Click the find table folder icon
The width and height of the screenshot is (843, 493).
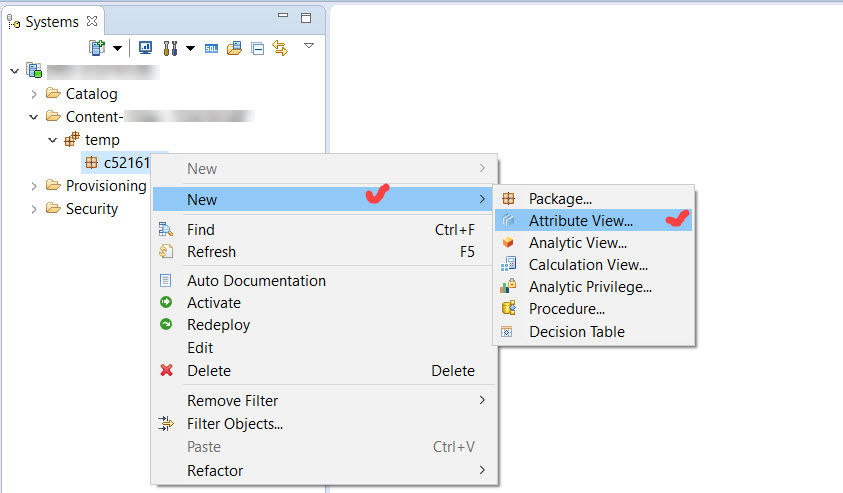[234, 47]
